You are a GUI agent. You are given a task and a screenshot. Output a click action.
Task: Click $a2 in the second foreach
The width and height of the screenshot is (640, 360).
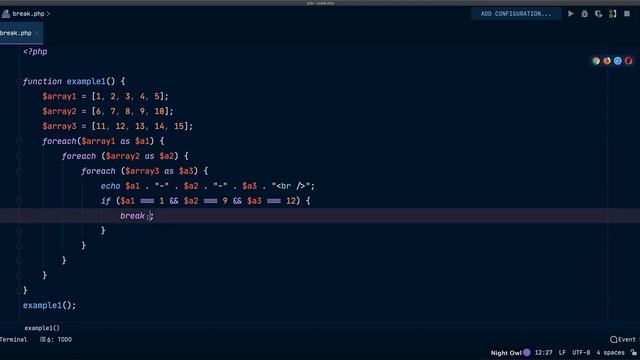coord(167,156)
